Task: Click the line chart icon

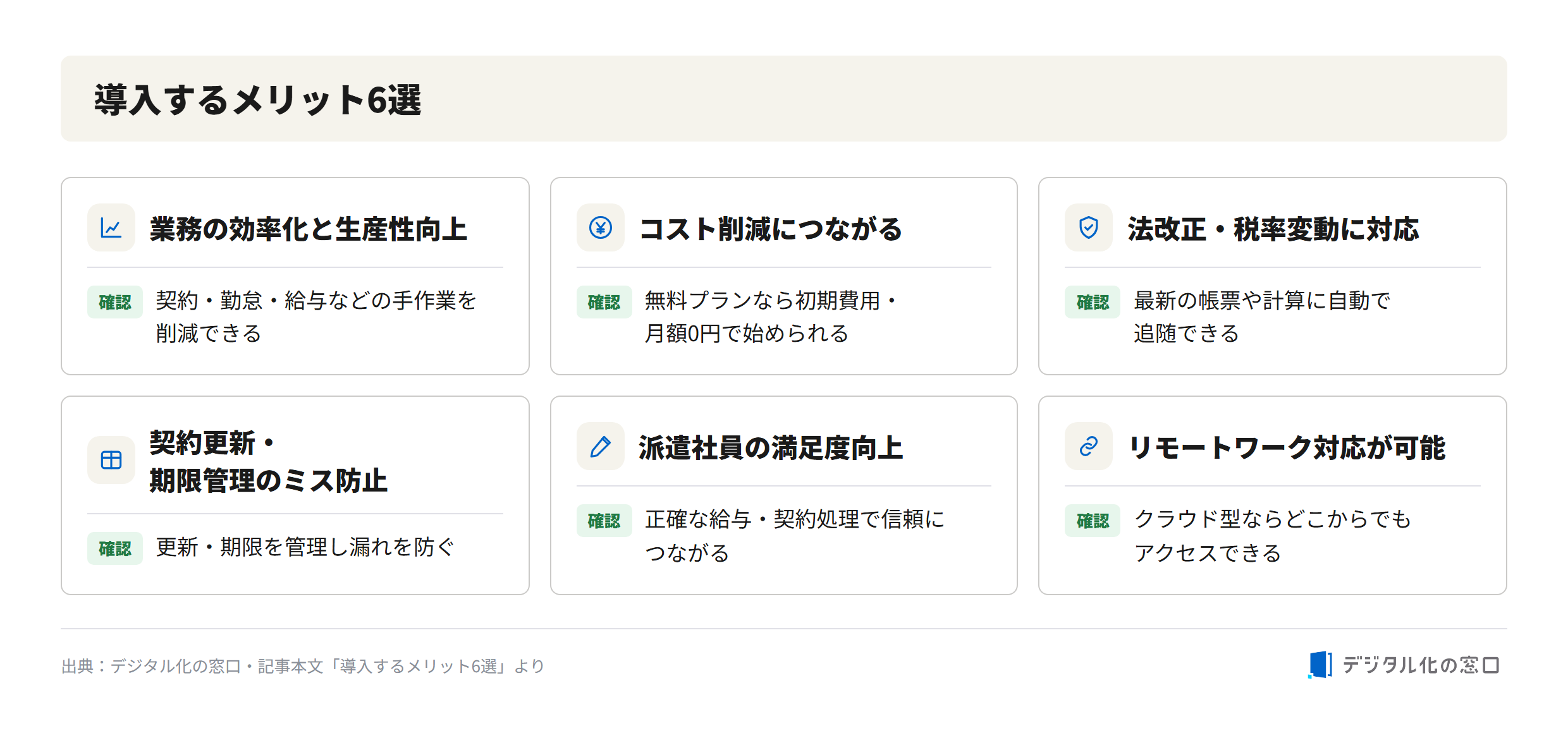Action: pyautogui.click(x=111, y=227)
